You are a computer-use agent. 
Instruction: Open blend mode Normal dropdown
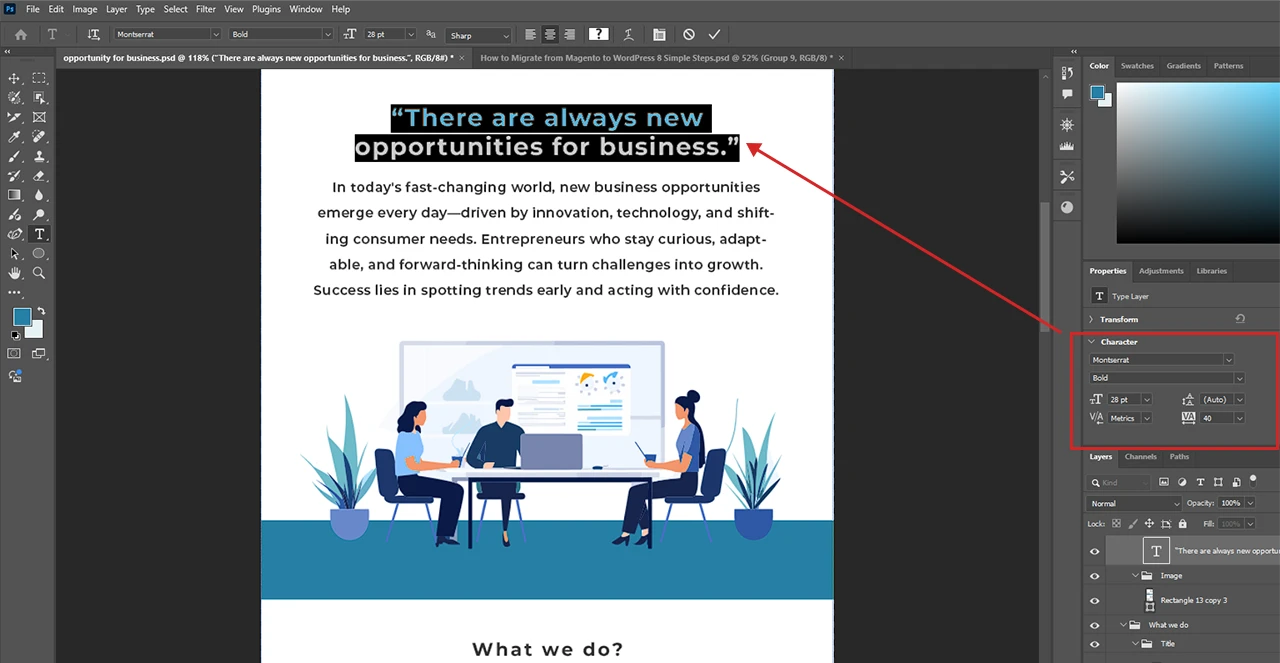[1135, 503]
